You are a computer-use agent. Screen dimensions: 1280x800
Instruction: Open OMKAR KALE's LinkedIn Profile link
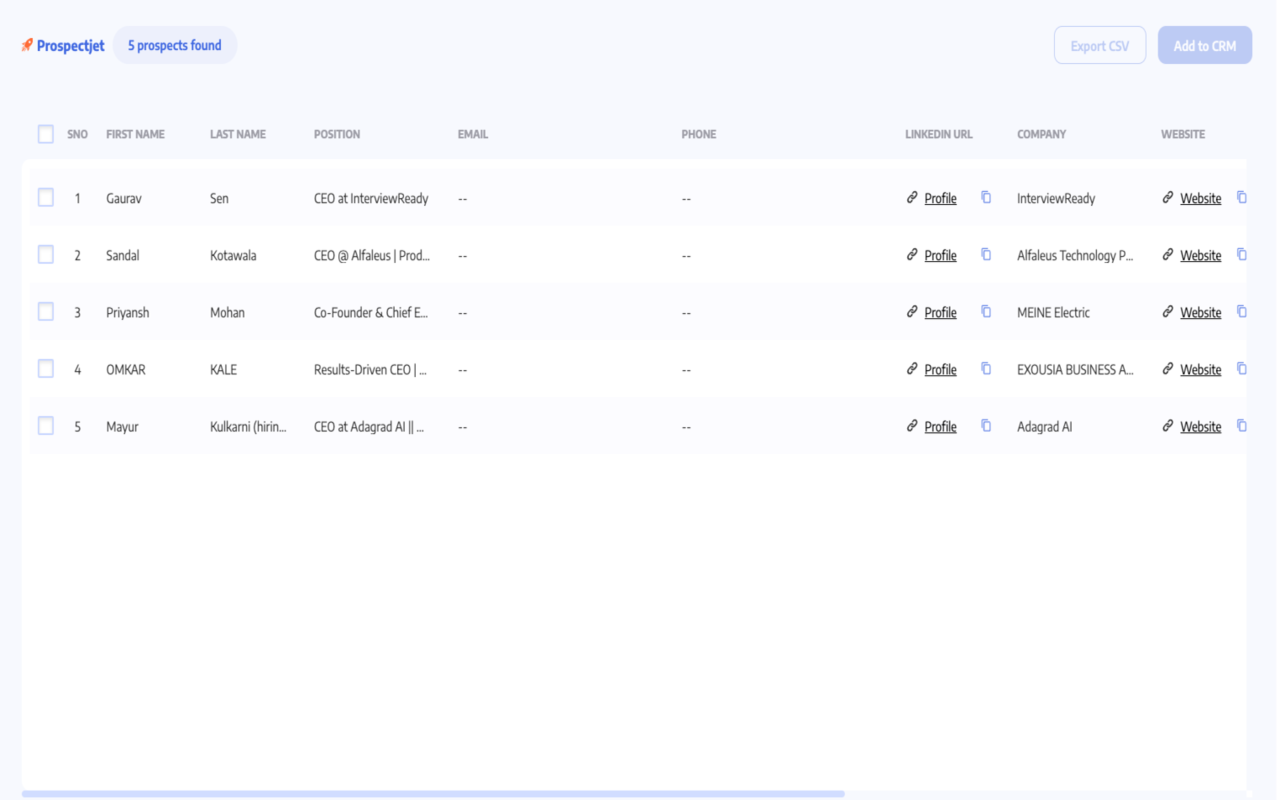(x=940, y=369)
